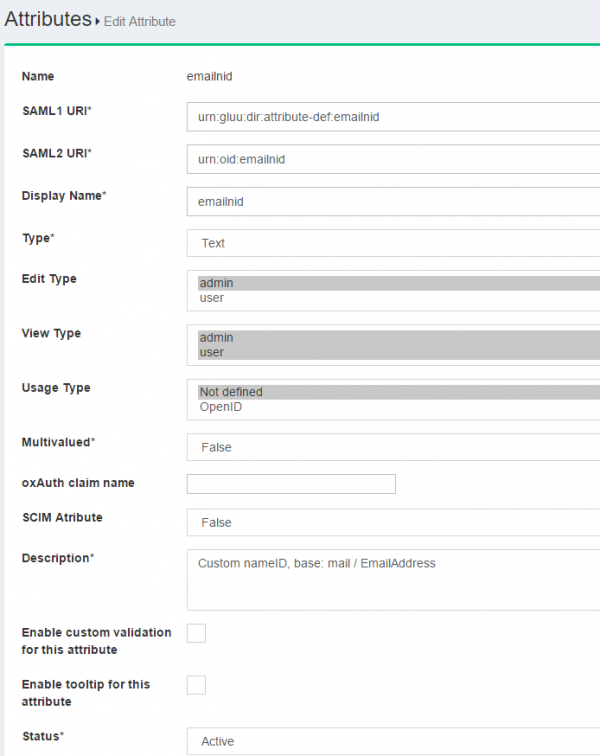Click the emailnid Name value text
The height and width of the screenshot is (756, 600).
point(210,76)
